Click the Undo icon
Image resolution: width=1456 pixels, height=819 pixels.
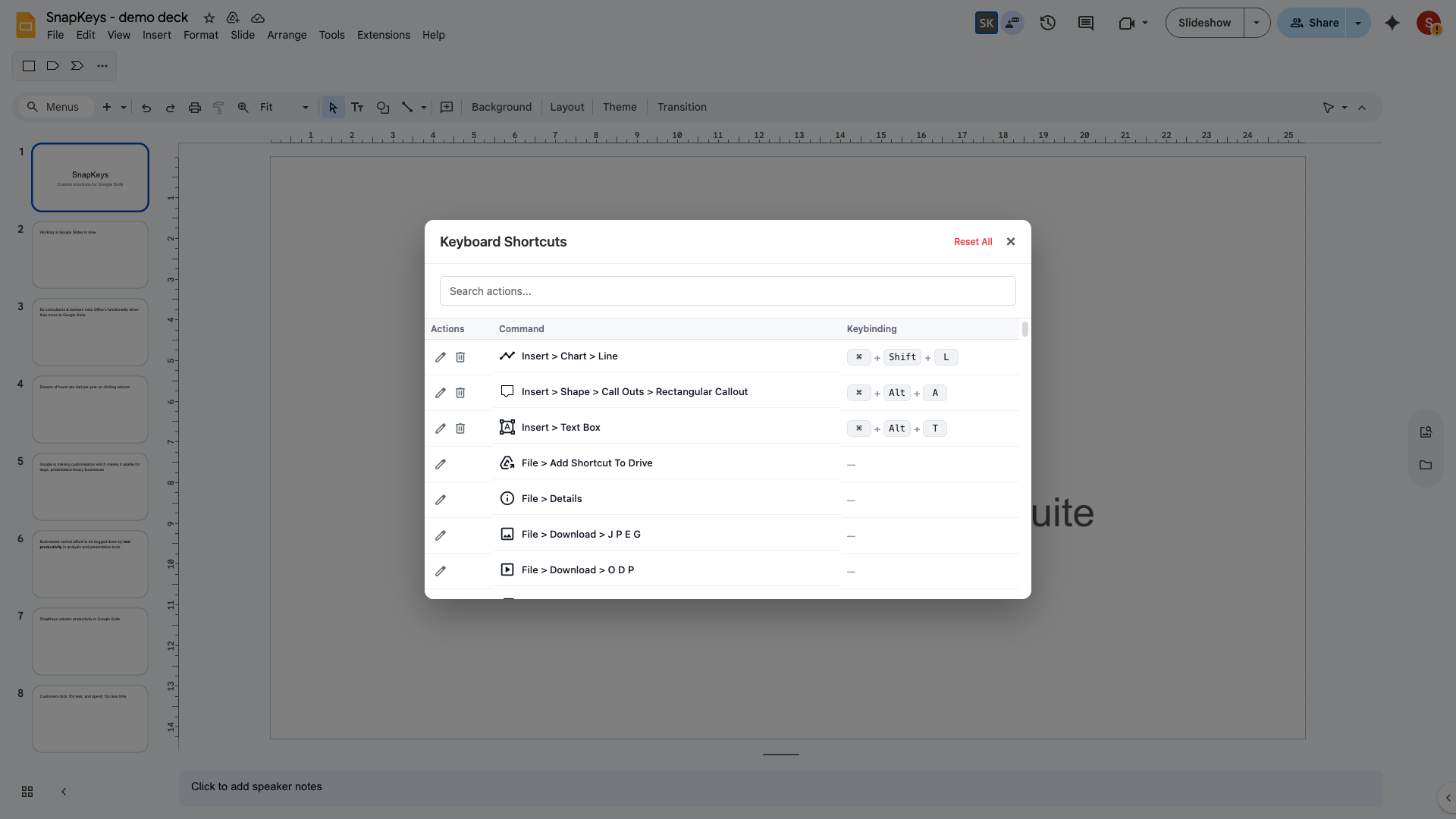[x=146, y=107]
